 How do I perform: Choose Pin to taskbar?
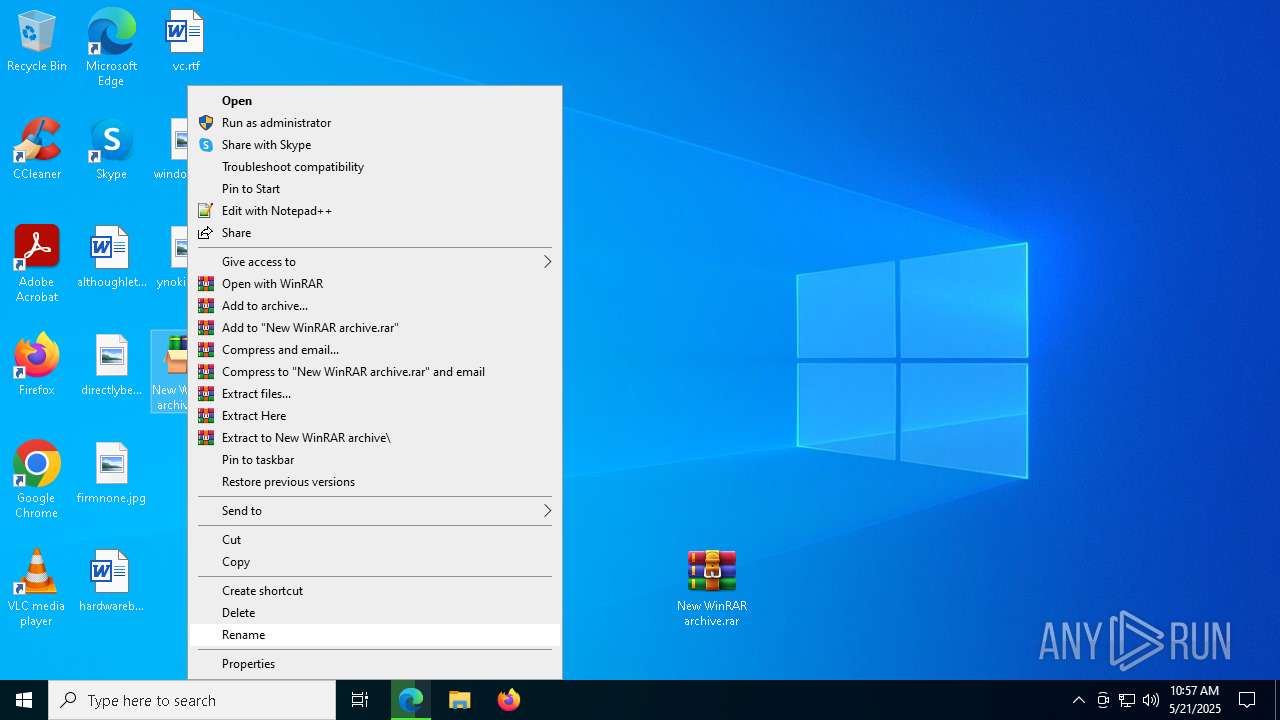coord(375,460)
